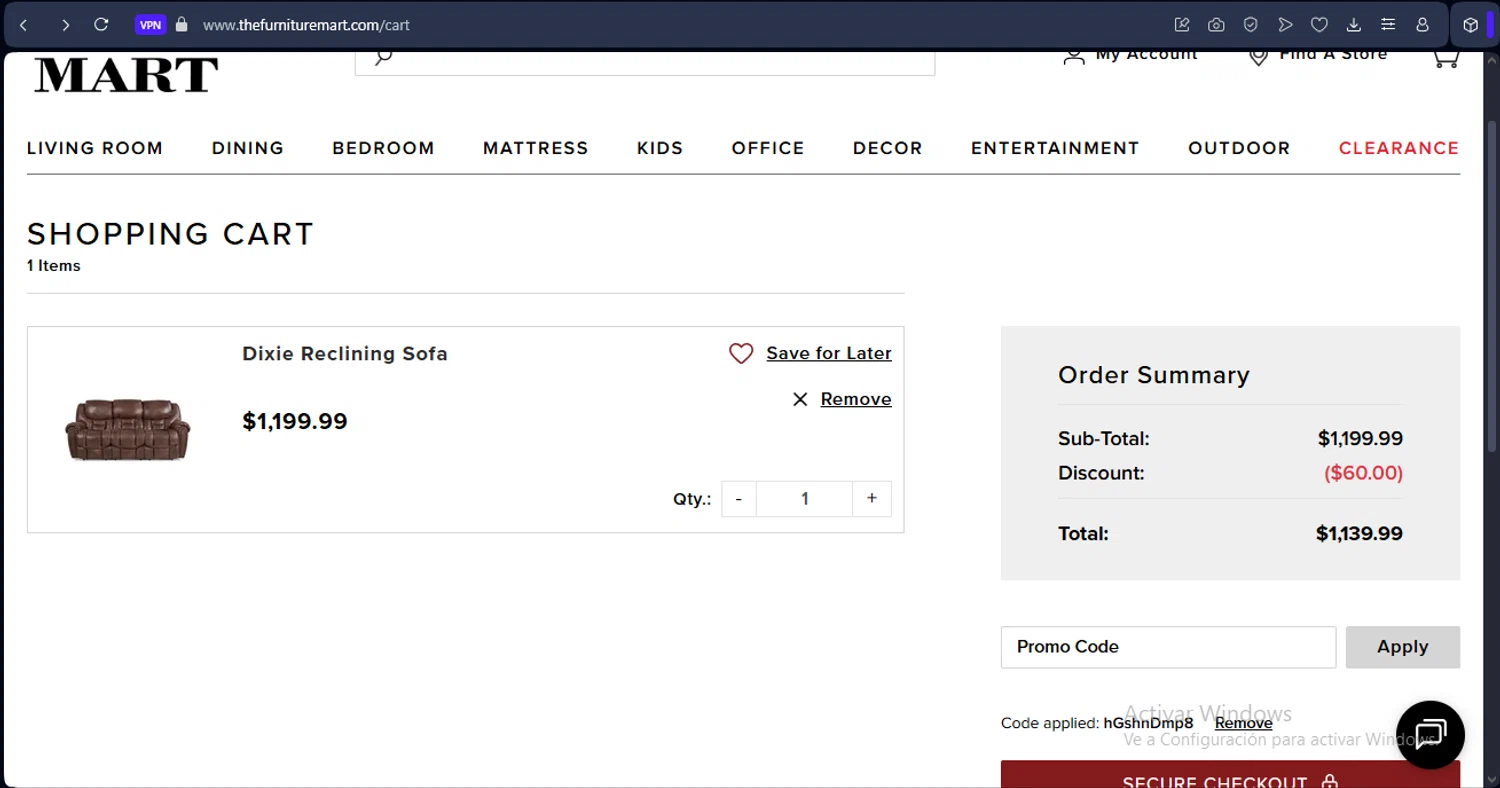Click the quantity field showing 1
This screenshot has width=1500, height=788.
pos(805,499)
